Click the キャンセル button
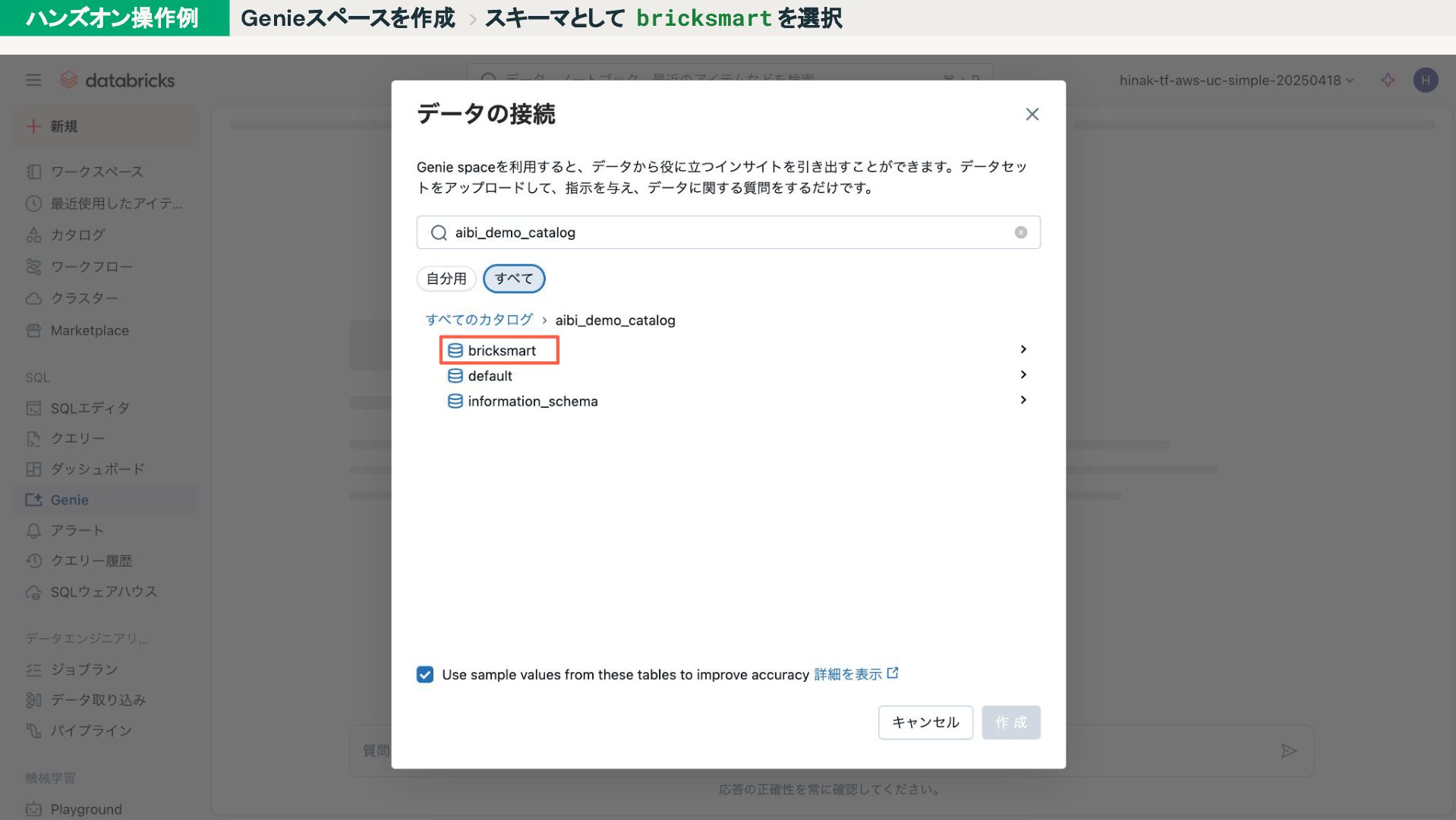This screenshot has height=820, width=1456. (x=925, y=722)
